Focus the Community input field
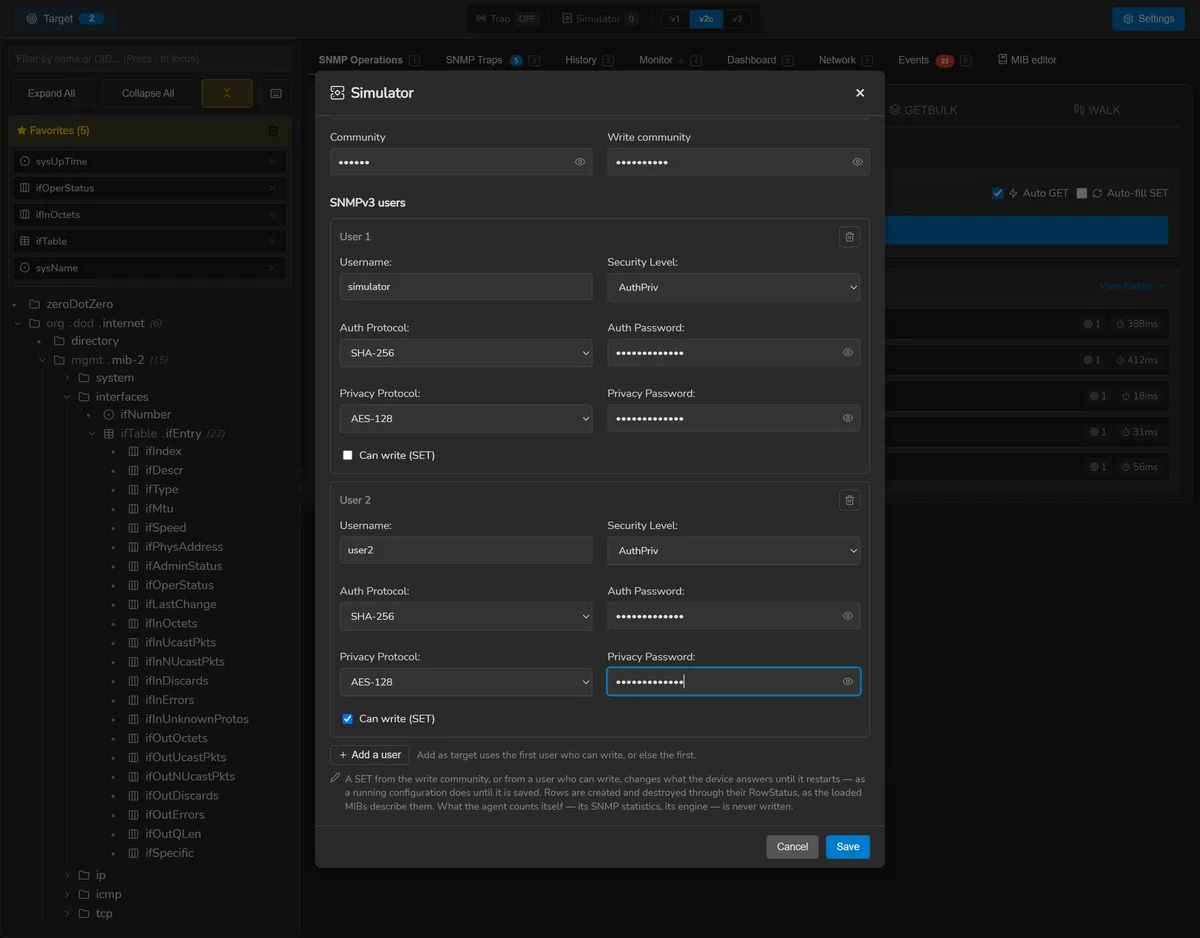 pos(461,162)
